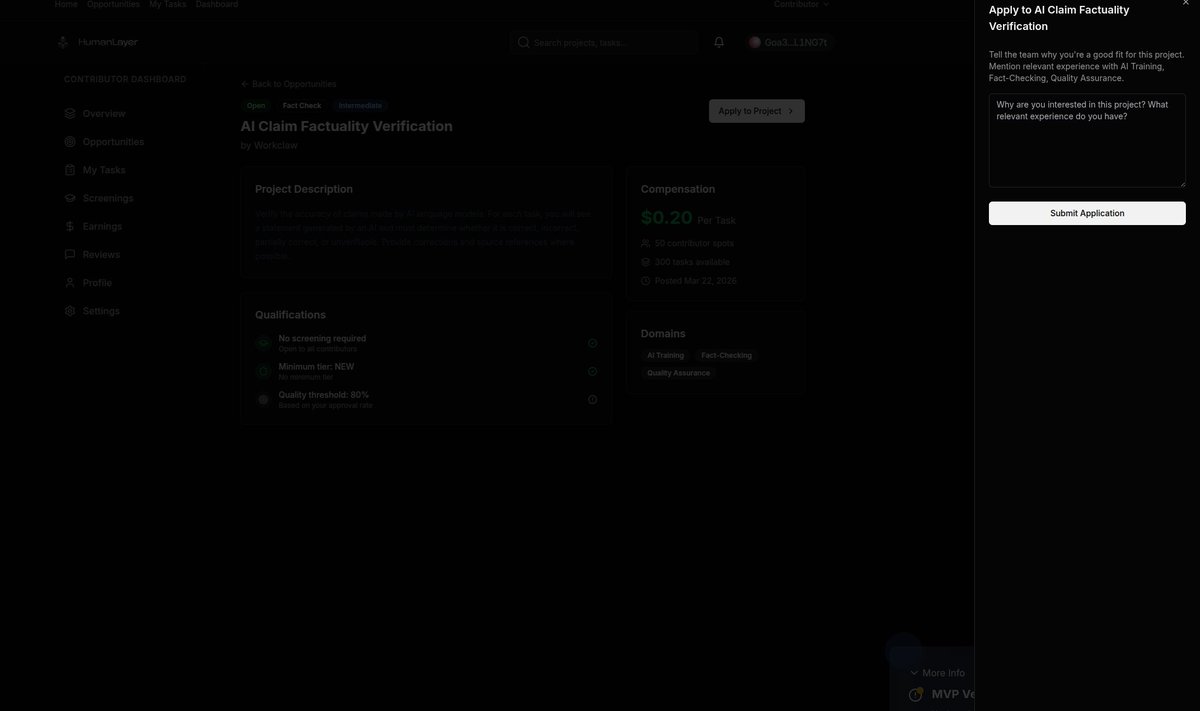Open Opportunities in top navigation bar
This screenshot has height=711, width=1200.
pyautogui.click(x=113, y=4)
